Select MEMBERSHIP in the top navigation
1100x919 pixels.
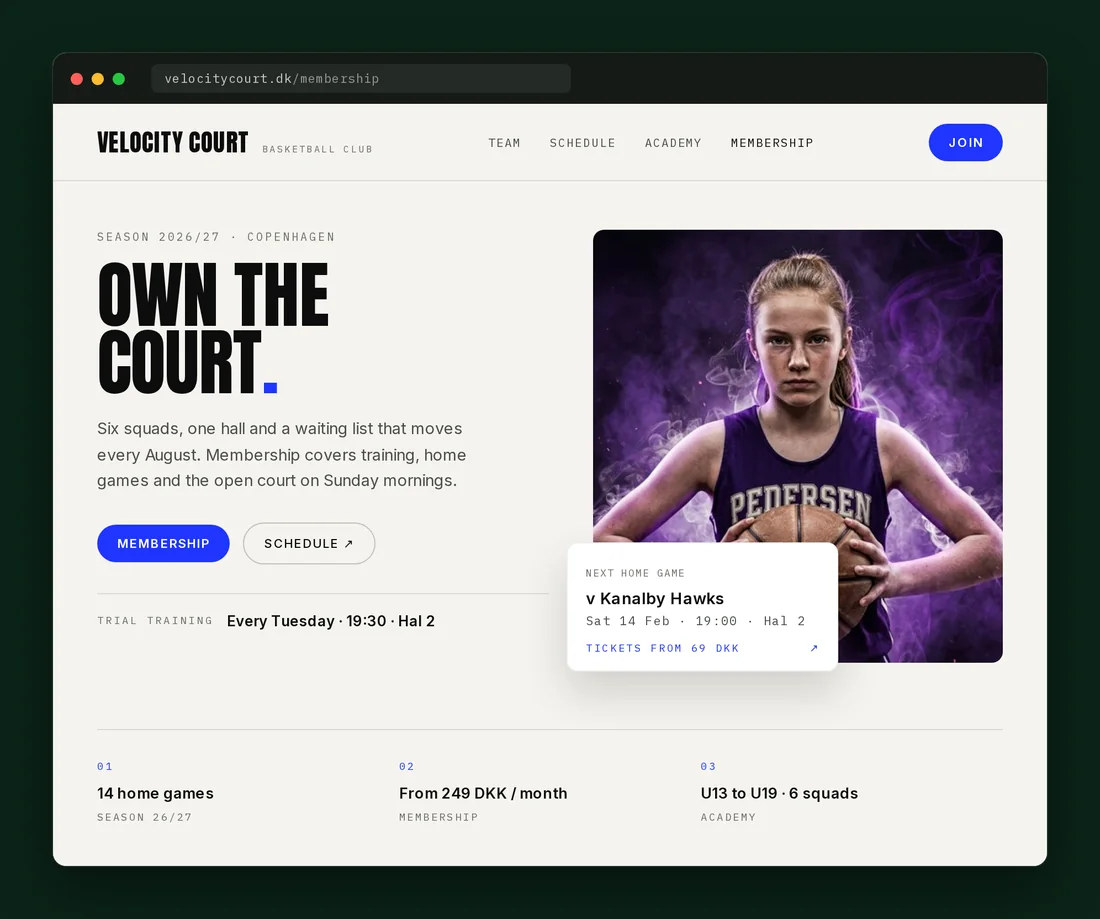(x=772, y=143)
